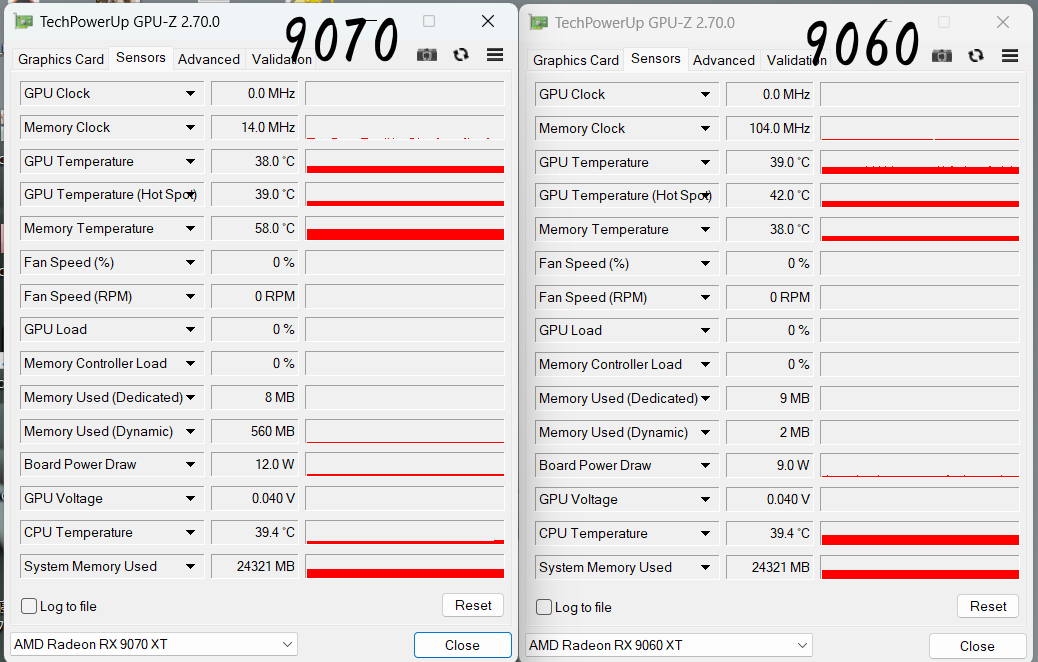The width and height of the screenshot is (1038, 662).
Task: Click the screenshot camera icon in the RX 9070 window
Action: 427,54
